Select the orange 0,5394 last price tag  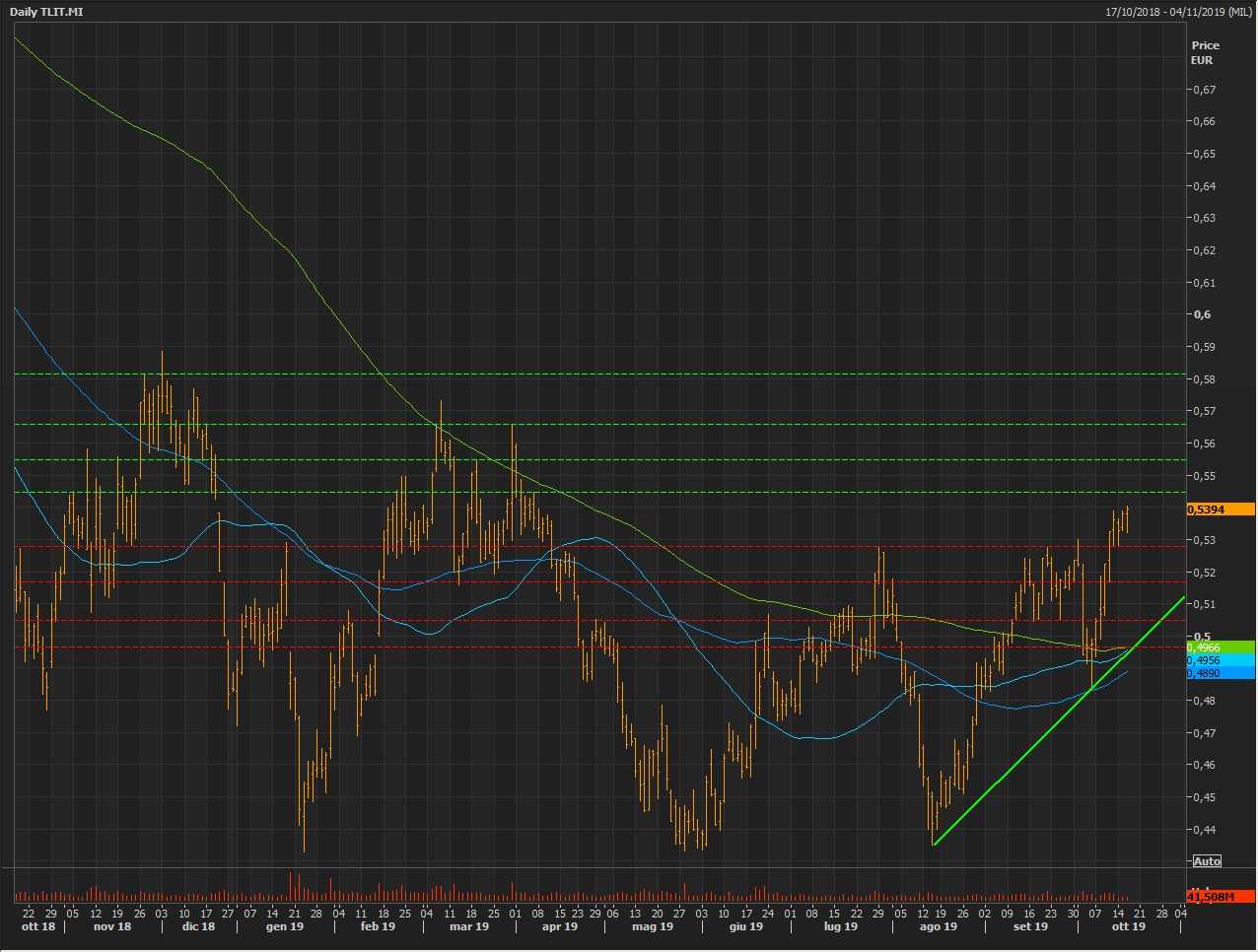(1220, 510)
